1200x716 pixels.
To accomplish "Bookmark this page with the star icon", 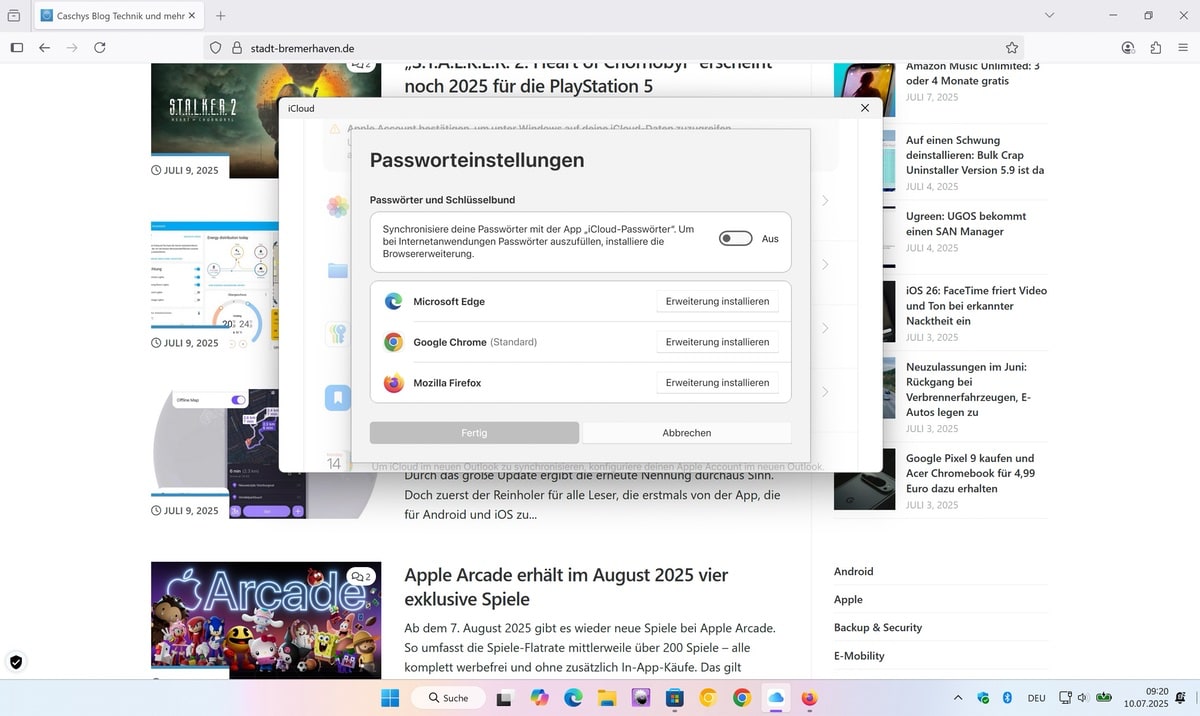I will 1012,47.
